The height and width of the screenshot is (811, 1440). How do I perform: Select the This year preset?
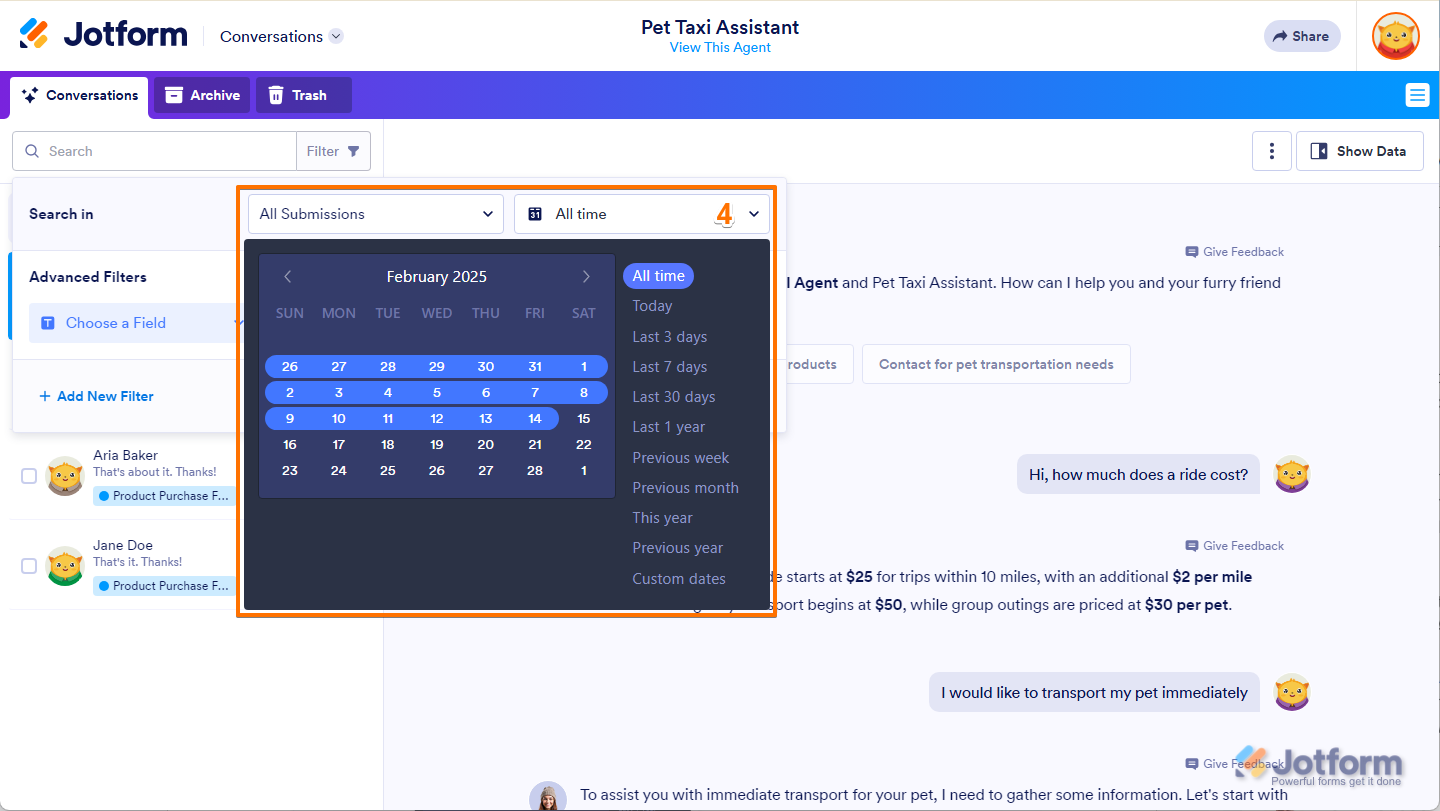pos(663,518)
